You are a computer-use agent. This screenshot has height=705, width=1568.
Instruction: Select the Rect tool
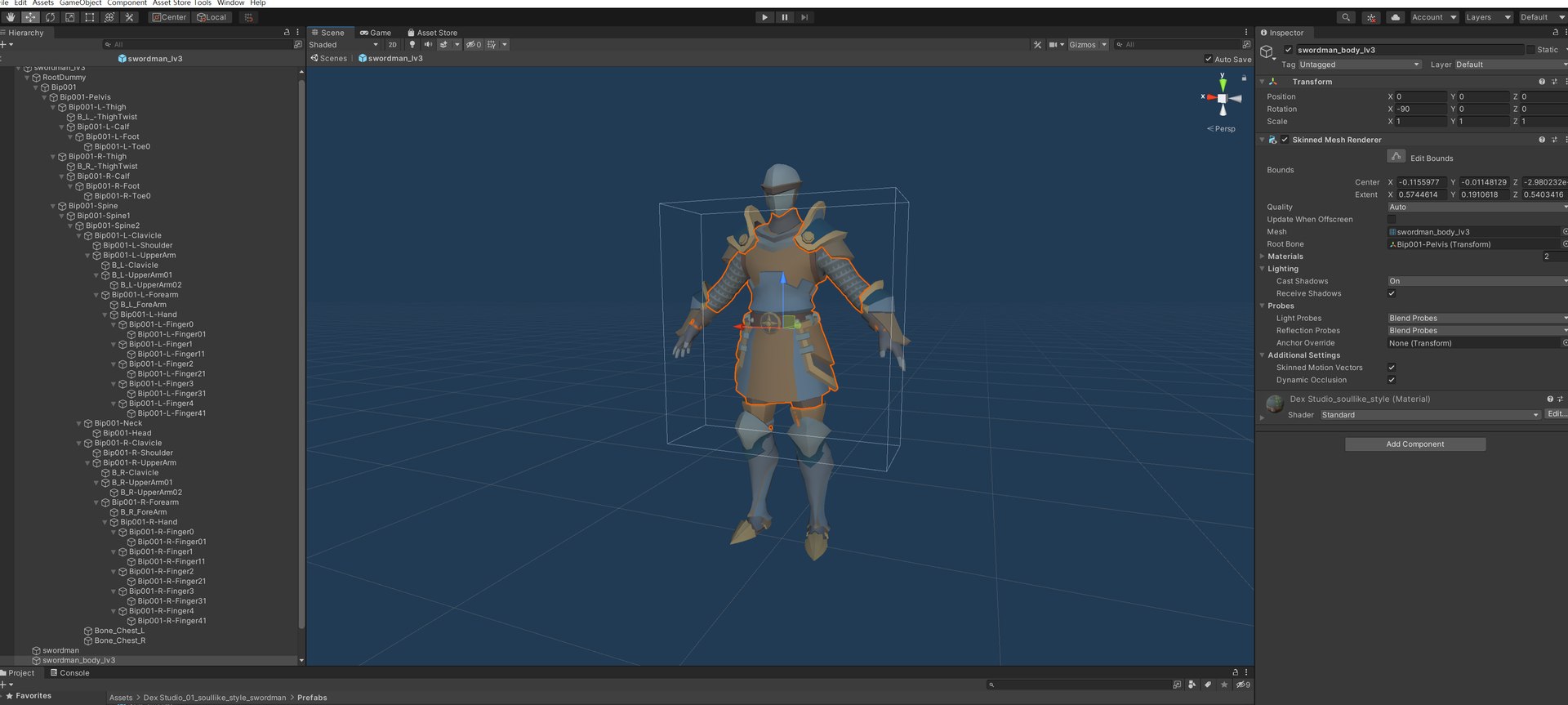[89, 17]
